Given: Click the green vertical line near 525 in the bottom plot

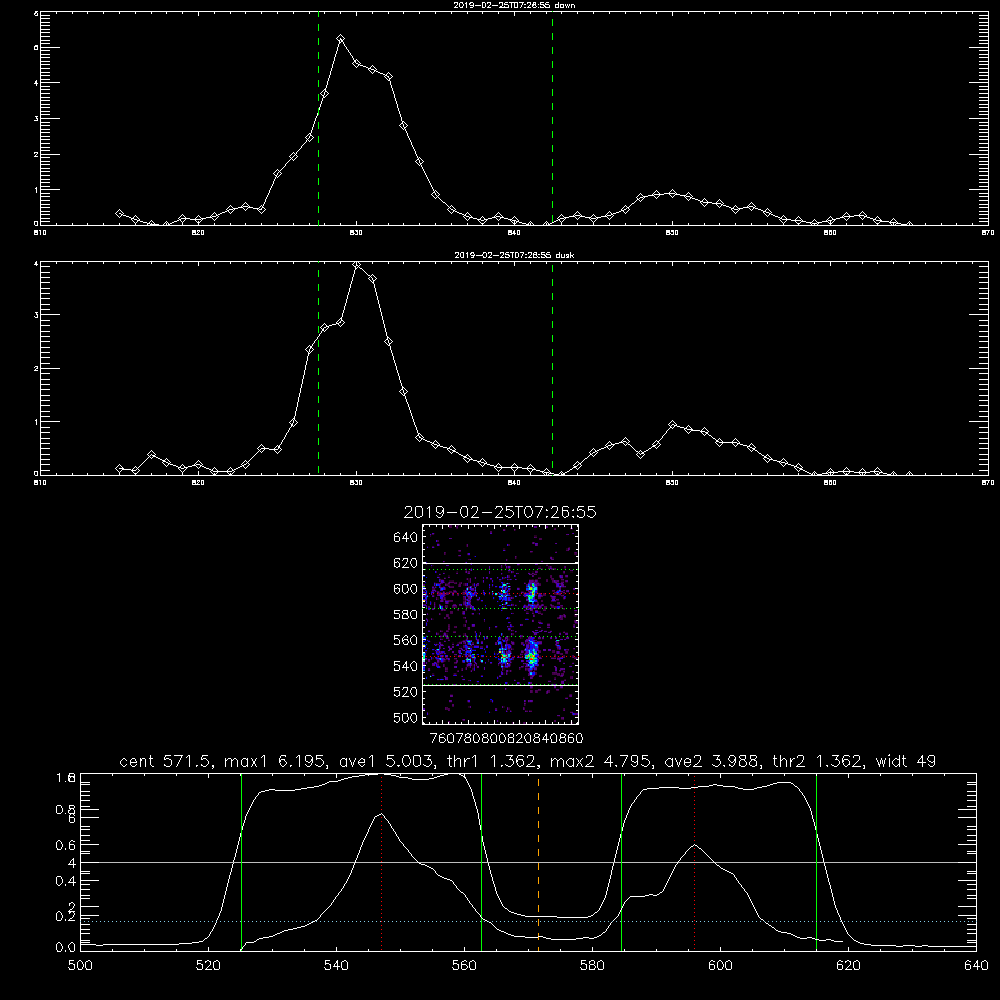Looking at the screenshot, I should pos(241,862).
